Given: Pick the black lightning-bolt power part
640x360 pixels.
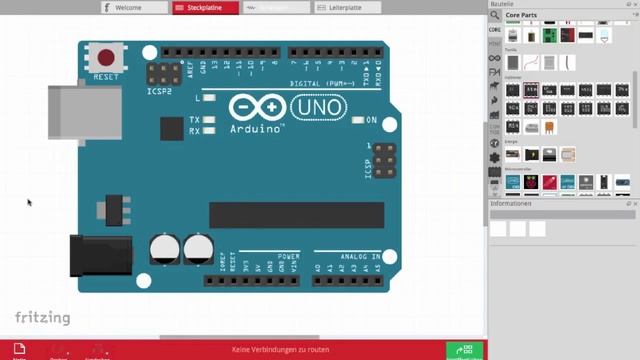Looking at the screenshot, I should 531,155.
